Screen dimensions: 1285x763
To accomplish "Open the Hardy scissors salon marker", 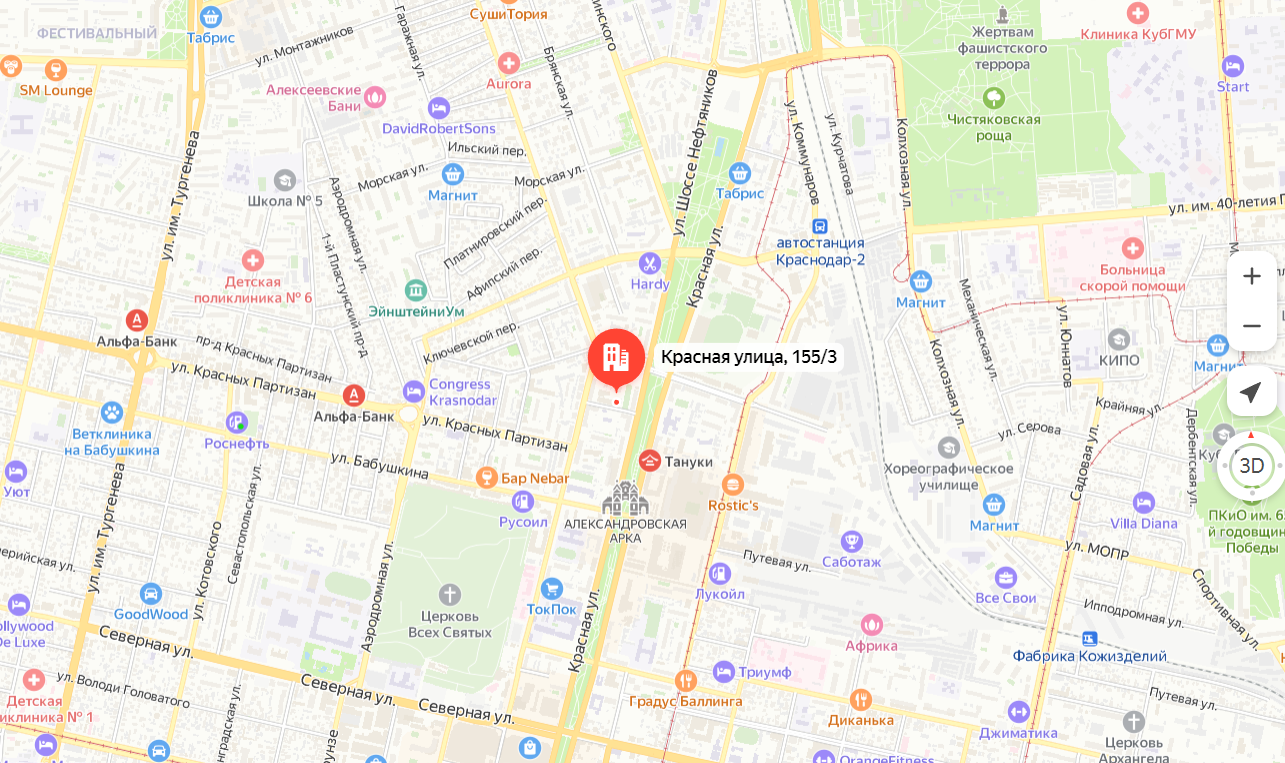I will tap(650, 264).
